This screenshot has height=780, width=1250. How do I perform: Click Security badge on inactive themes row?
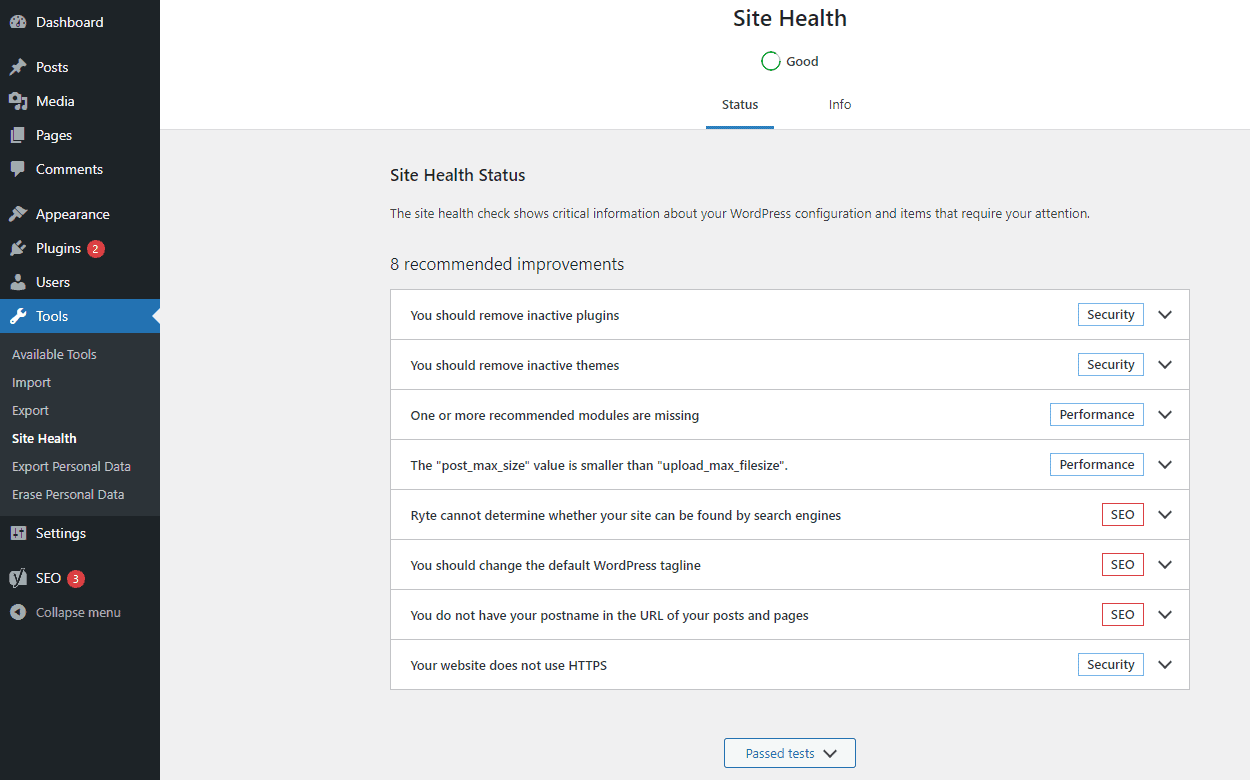[x=1110, y=364]
